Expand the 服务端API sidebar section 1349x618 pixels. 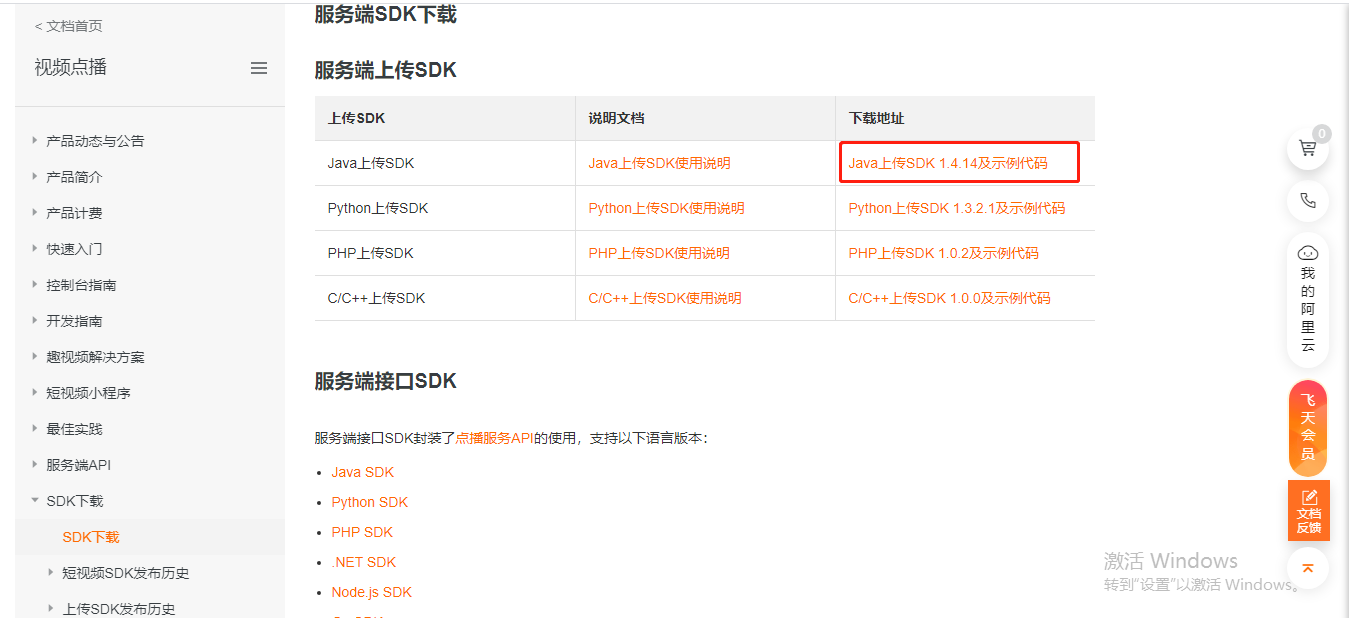78,465
